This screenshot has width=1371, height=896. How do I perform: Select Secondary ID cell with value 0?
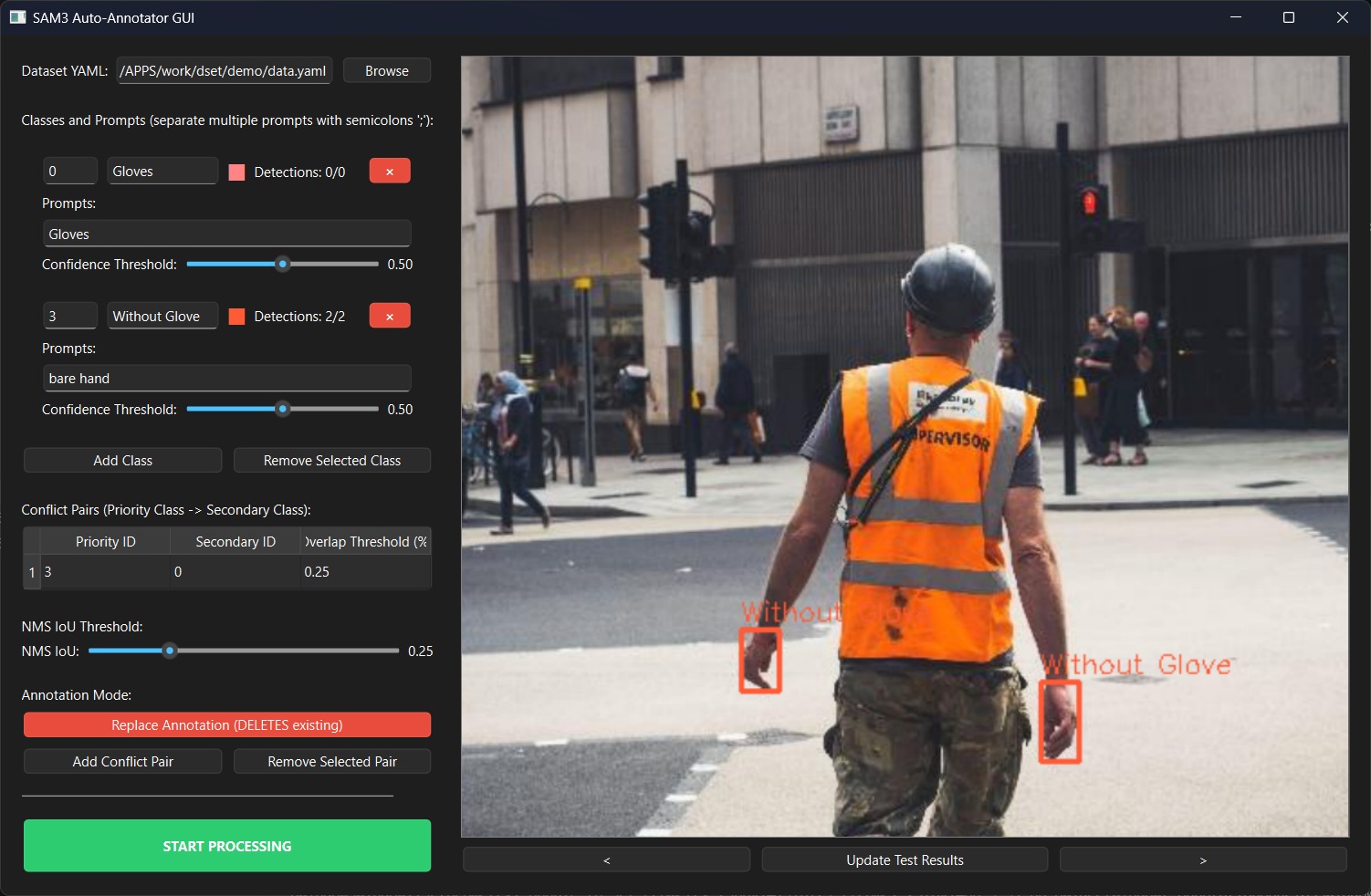point(235,572)
